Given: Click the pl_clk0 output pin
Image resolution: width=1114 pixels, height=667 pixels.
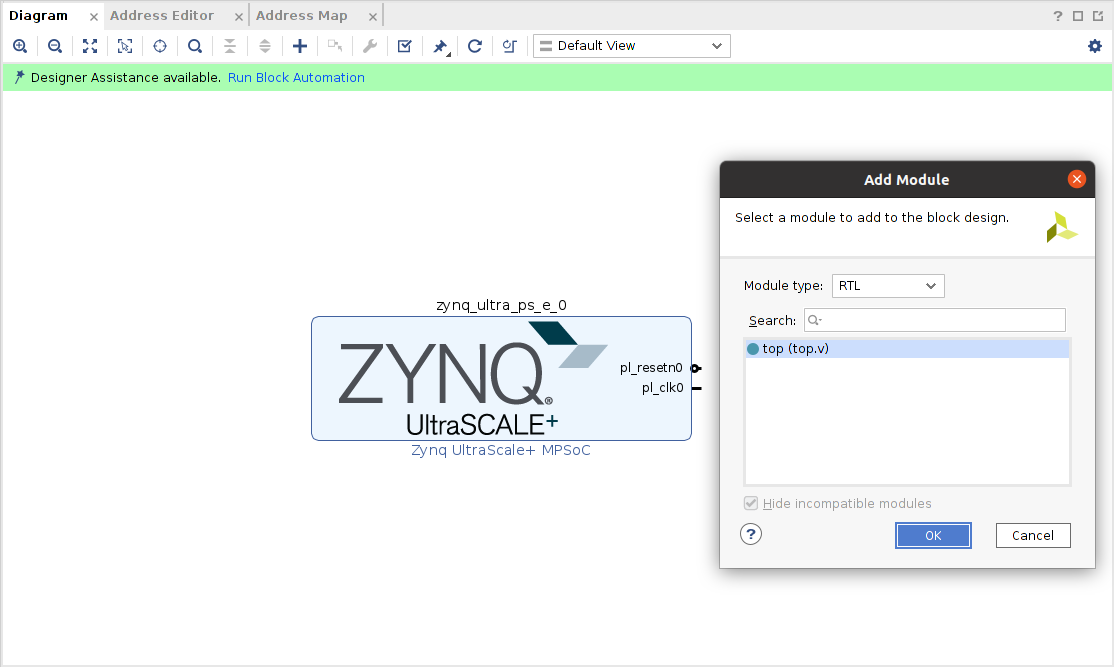Looking at the screenshot, I should coord(697,389).
